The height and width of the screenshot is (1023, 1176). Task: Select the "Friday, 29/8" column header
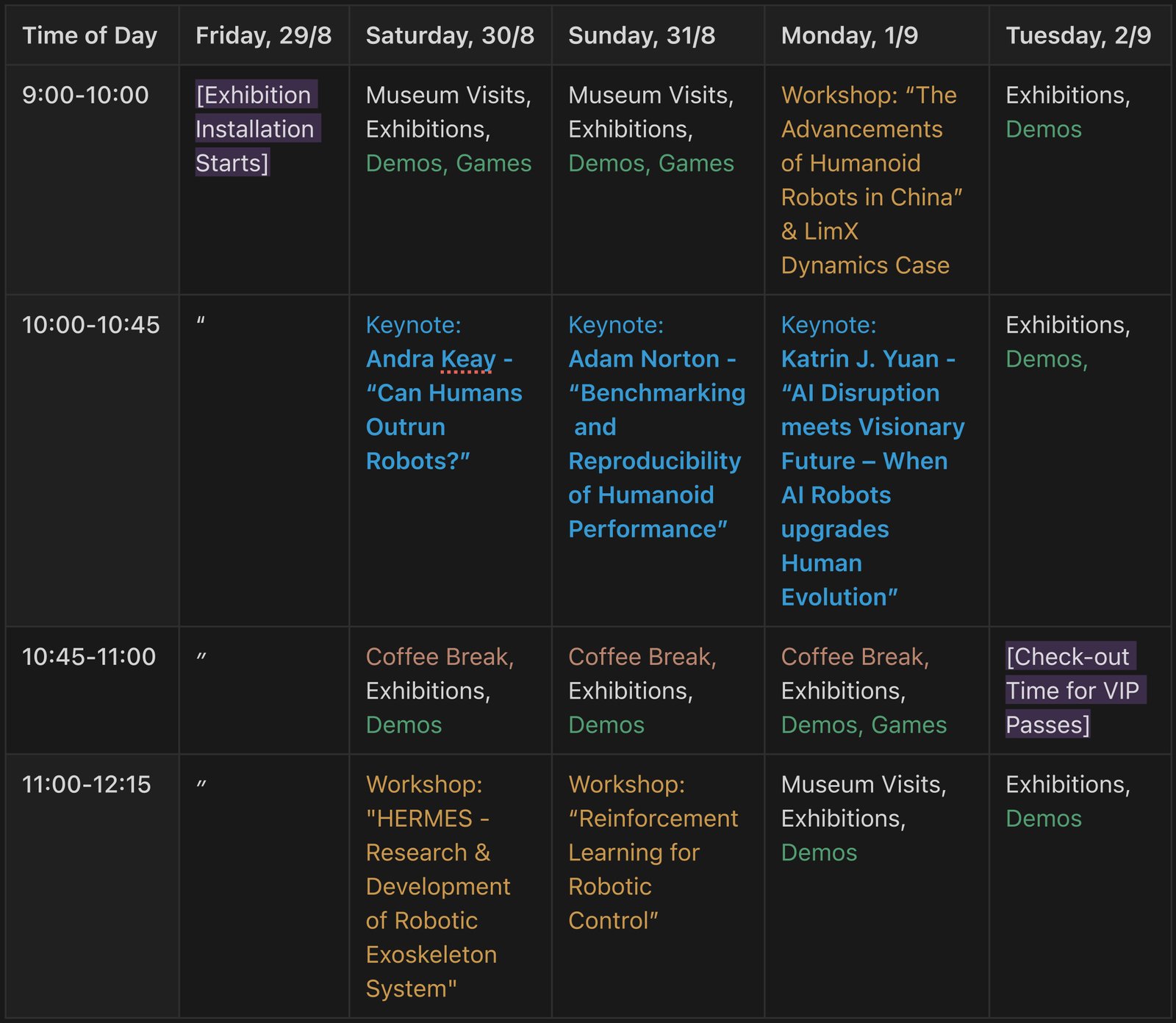coord(263,35)
